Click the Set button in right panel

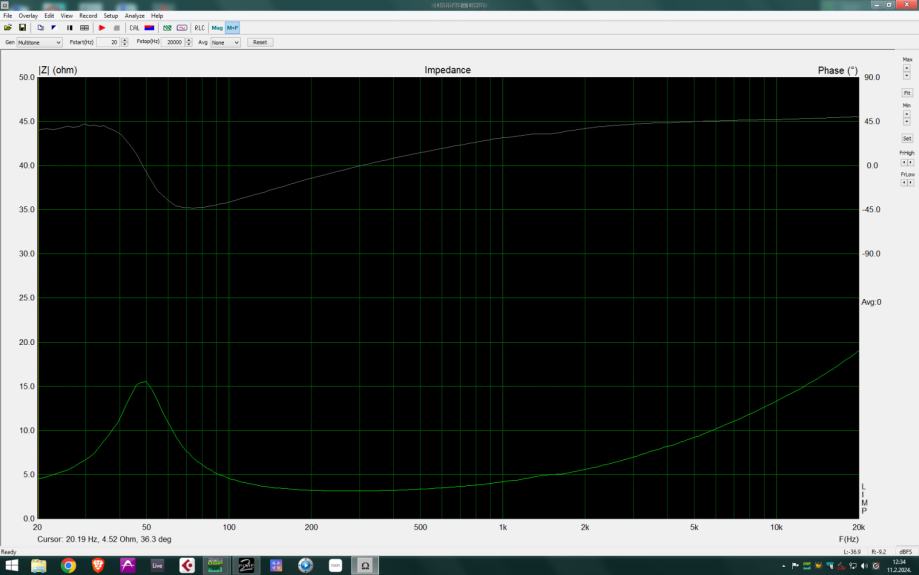click(907, 138)
